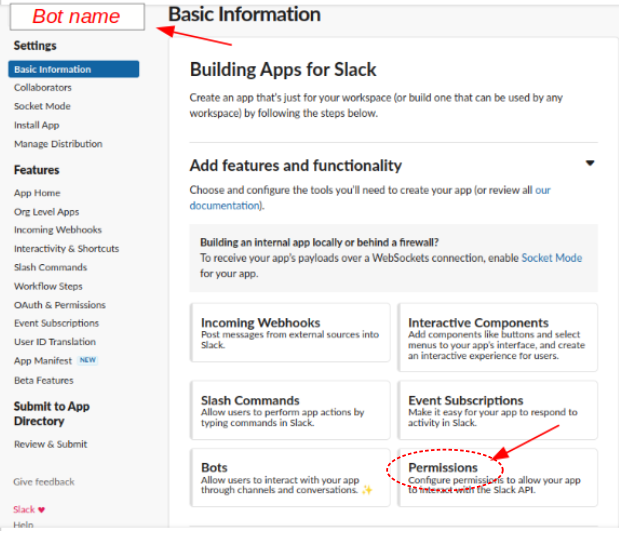Open the Bots feature card
This screenshot has width=619, height=538.
[x=290, y=478]
